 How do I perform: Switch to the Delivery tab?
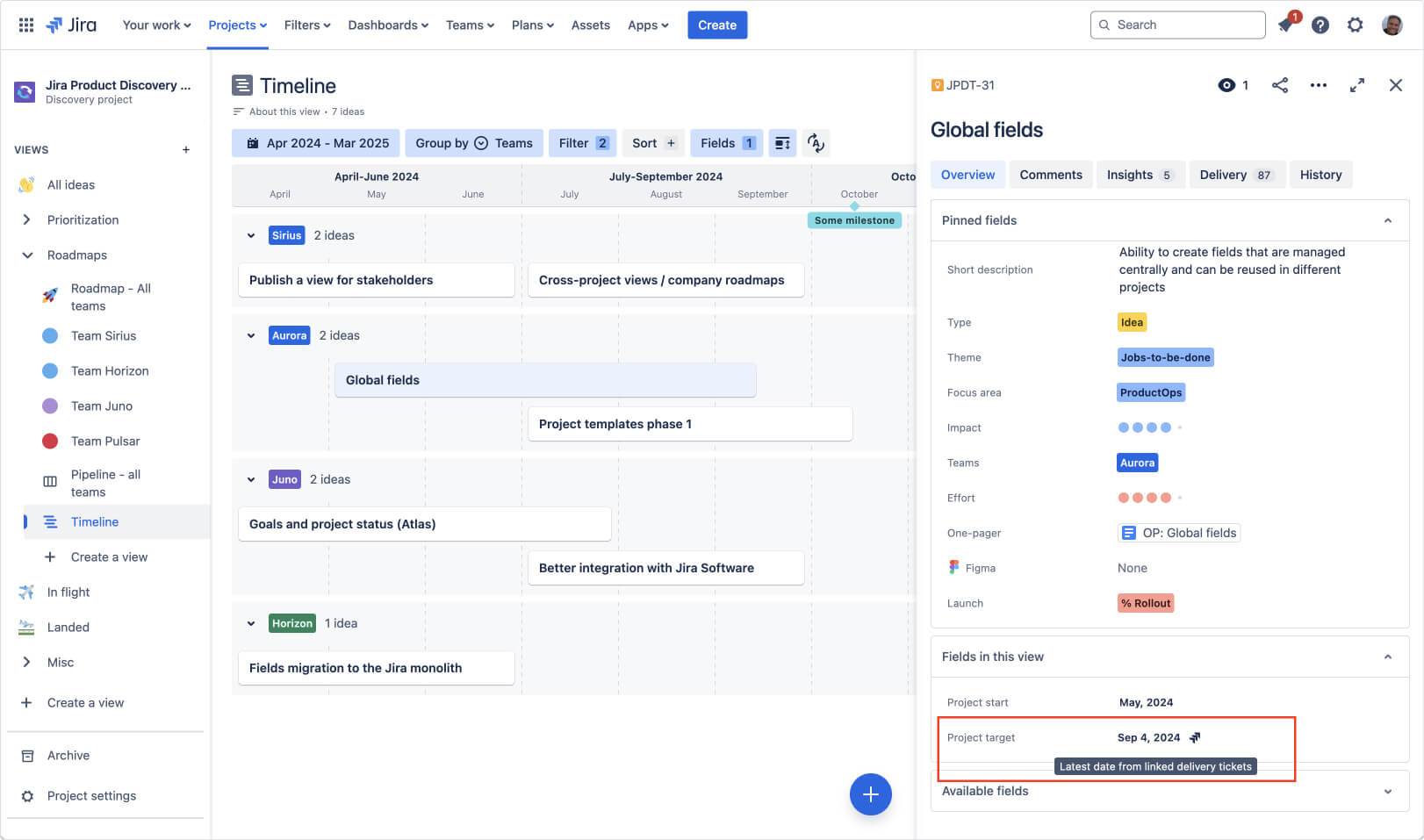(1224, 174)
